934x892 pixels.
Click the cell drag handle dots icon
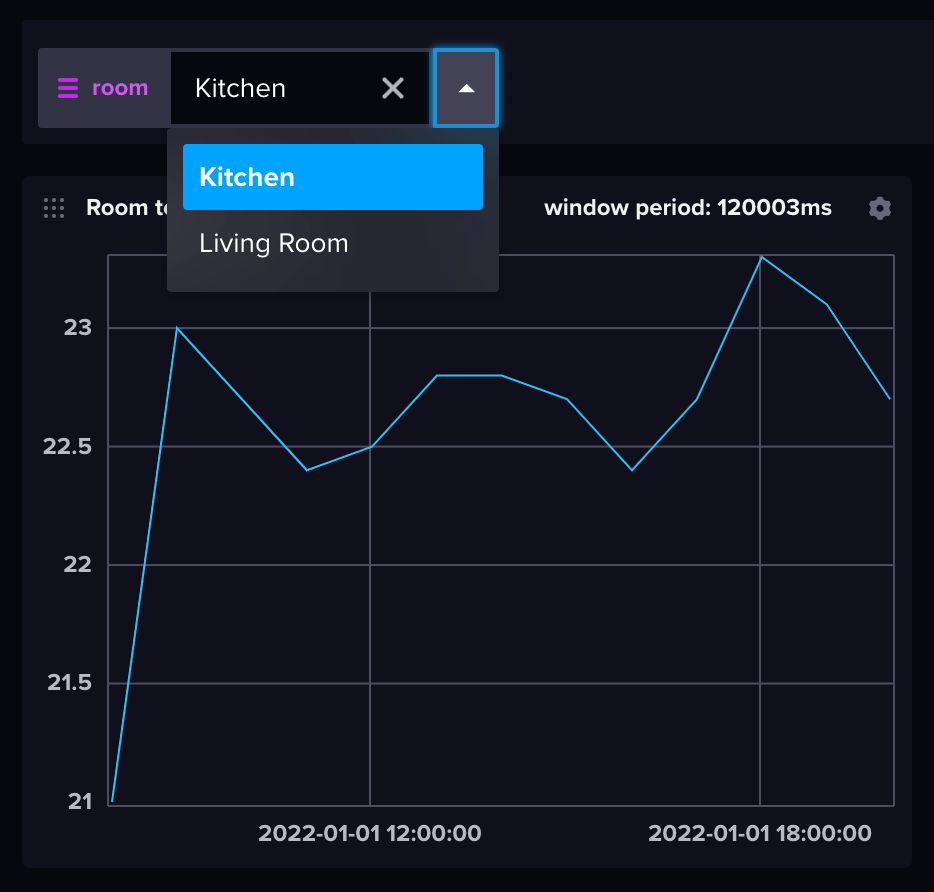54,208
